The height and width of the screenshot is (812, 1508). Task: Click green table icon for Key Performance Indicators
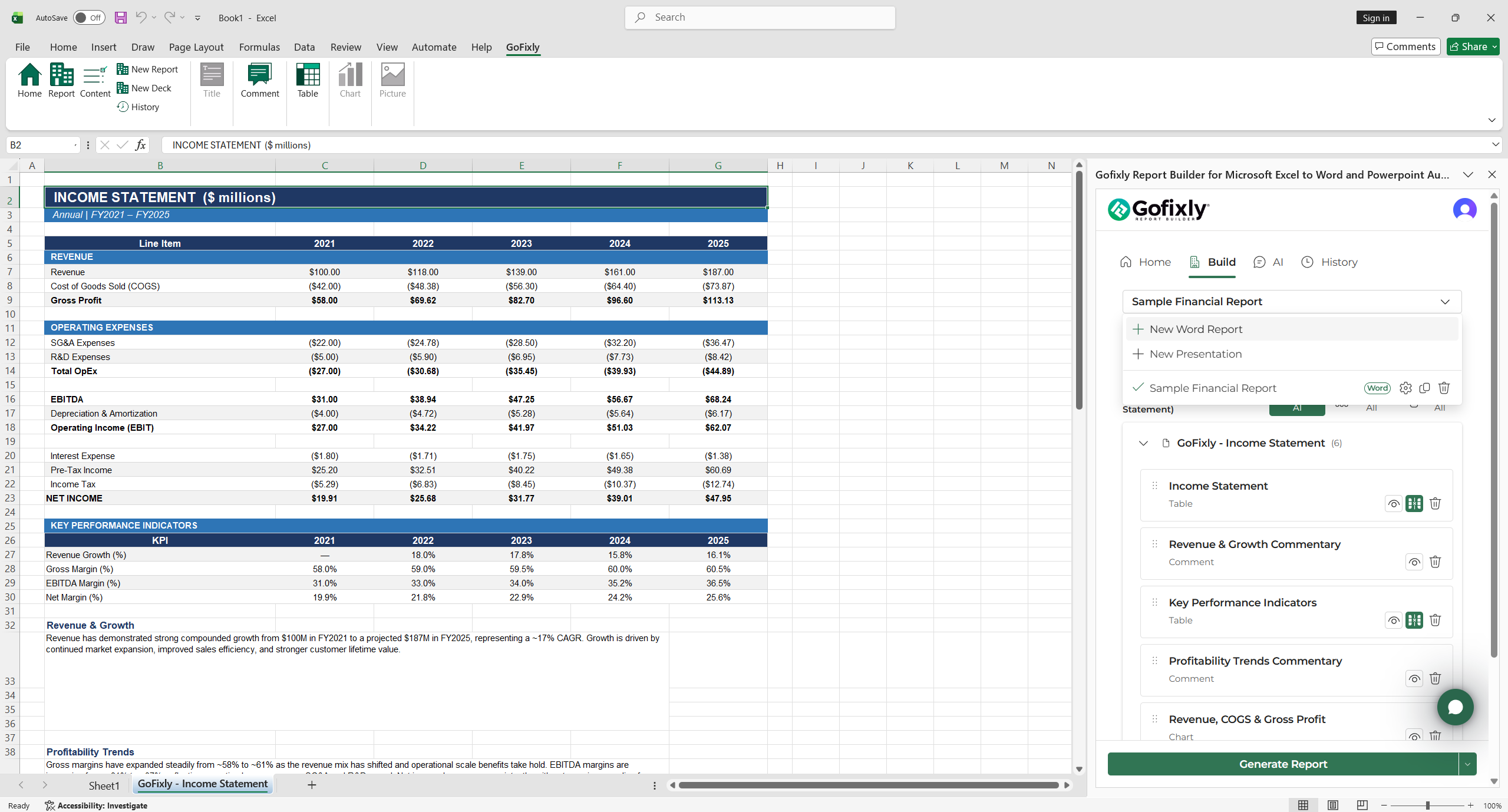1414,620
